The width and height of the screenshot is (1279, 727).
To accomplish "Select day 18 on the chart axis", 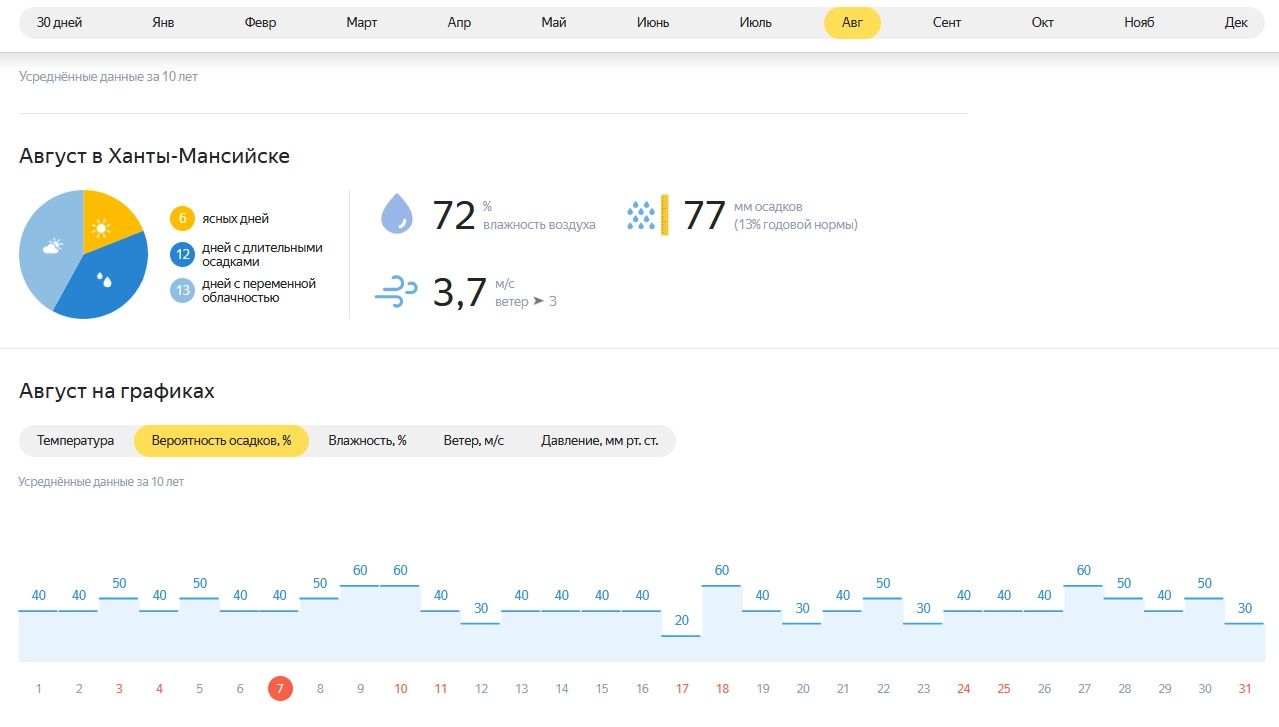I will pos(722,689).
